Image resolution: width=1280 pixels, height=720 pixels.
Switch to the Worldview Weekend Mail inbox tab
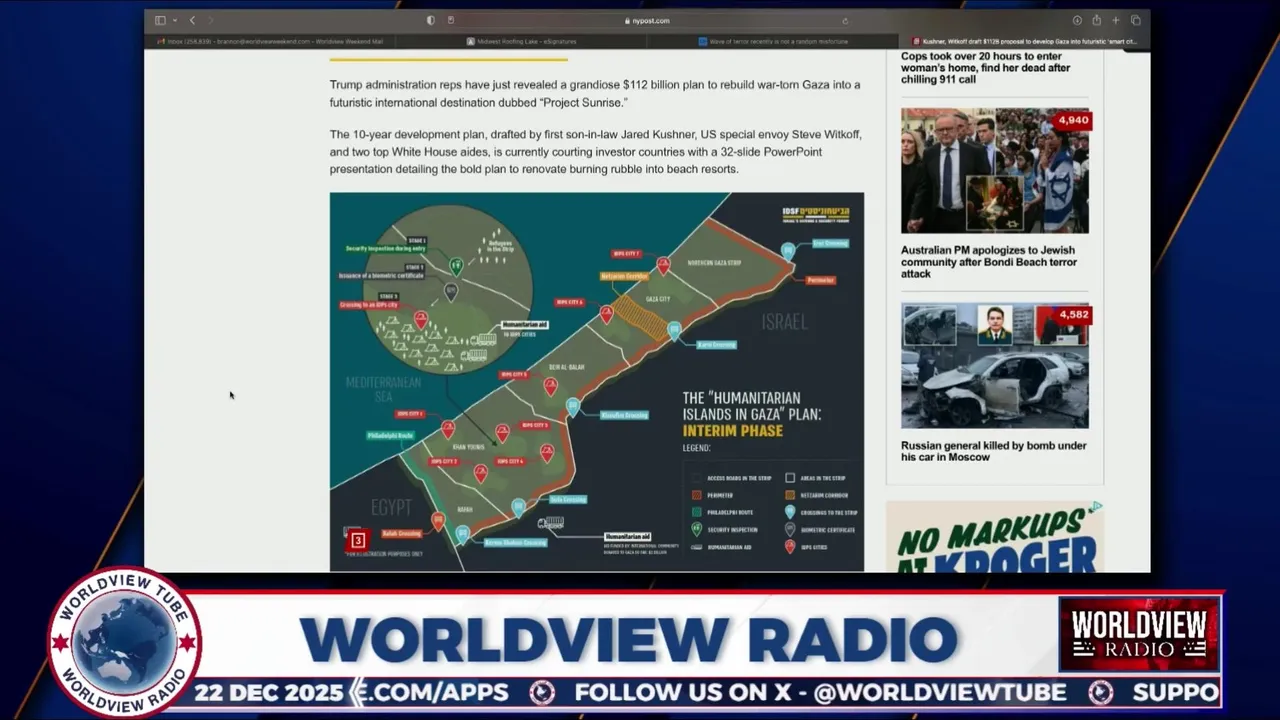pos(270,41)
